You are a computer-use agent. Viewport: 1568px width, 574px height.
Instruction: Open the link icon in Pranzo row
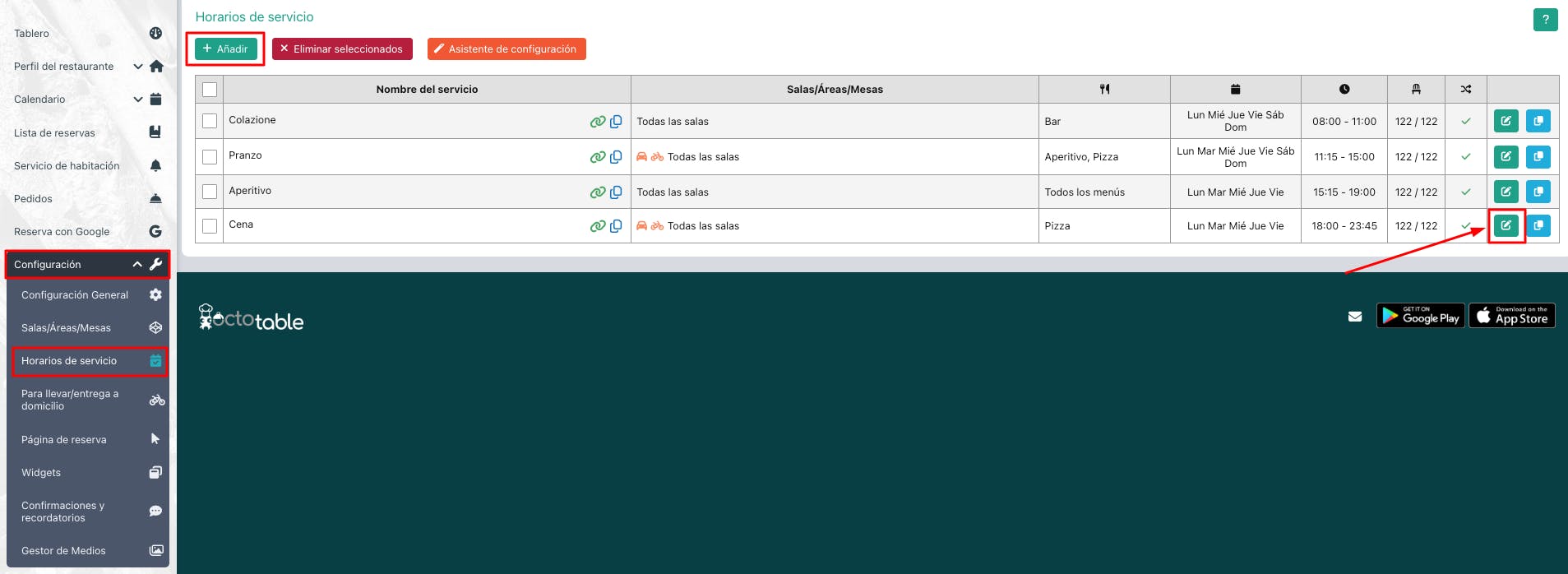(x=598, y=157)
